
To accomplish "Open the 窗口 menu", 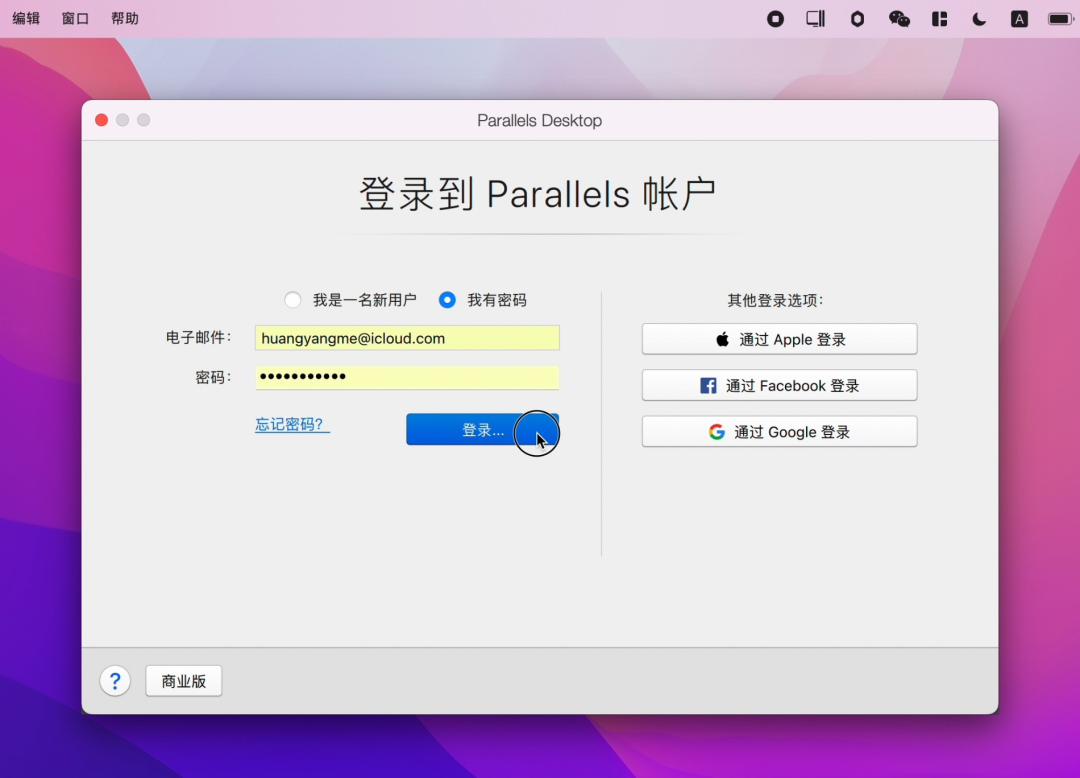I will (x=74, y=17).
